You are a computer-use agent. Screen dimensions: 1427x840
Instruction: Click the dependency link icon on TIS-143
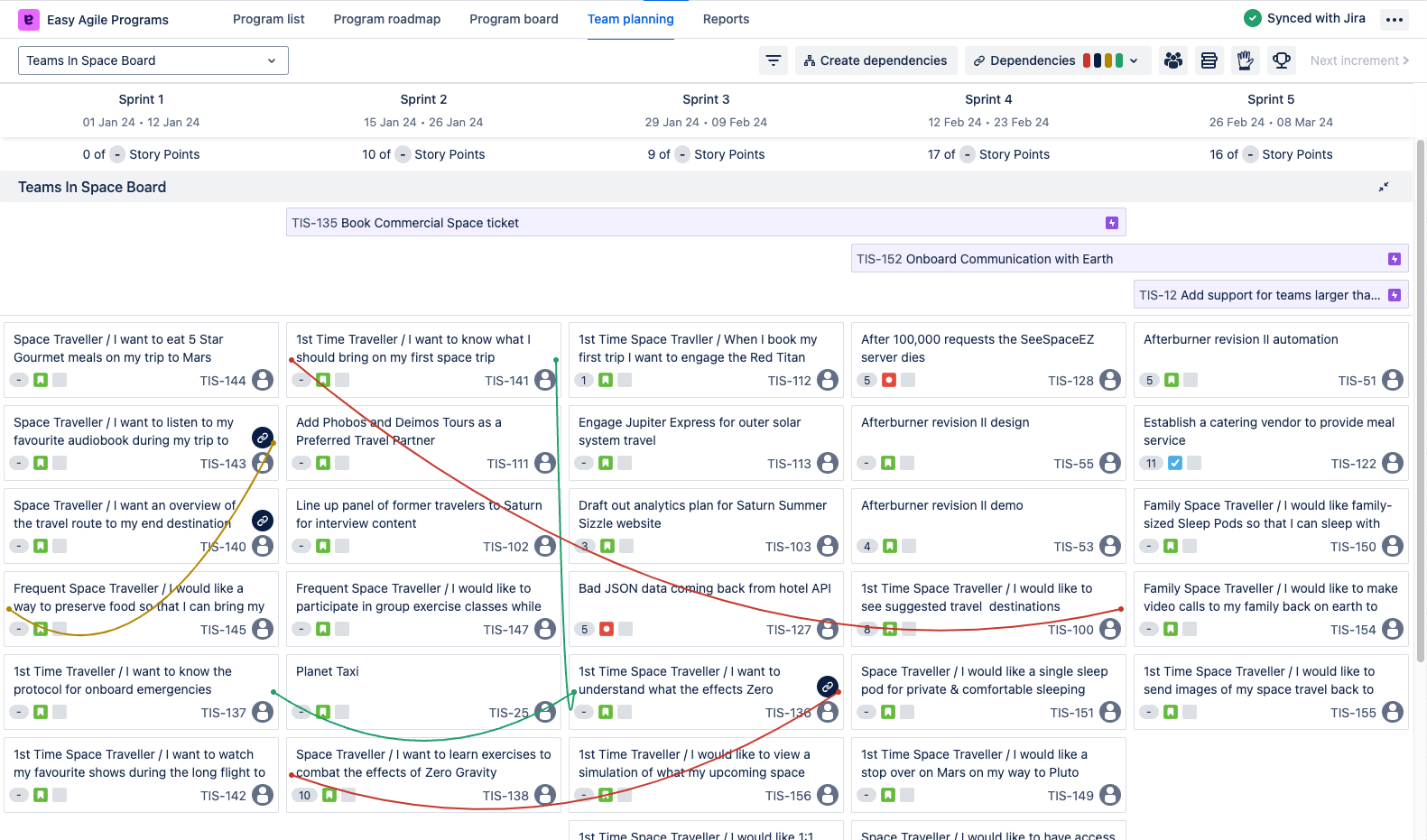click(x=263, y=438)
